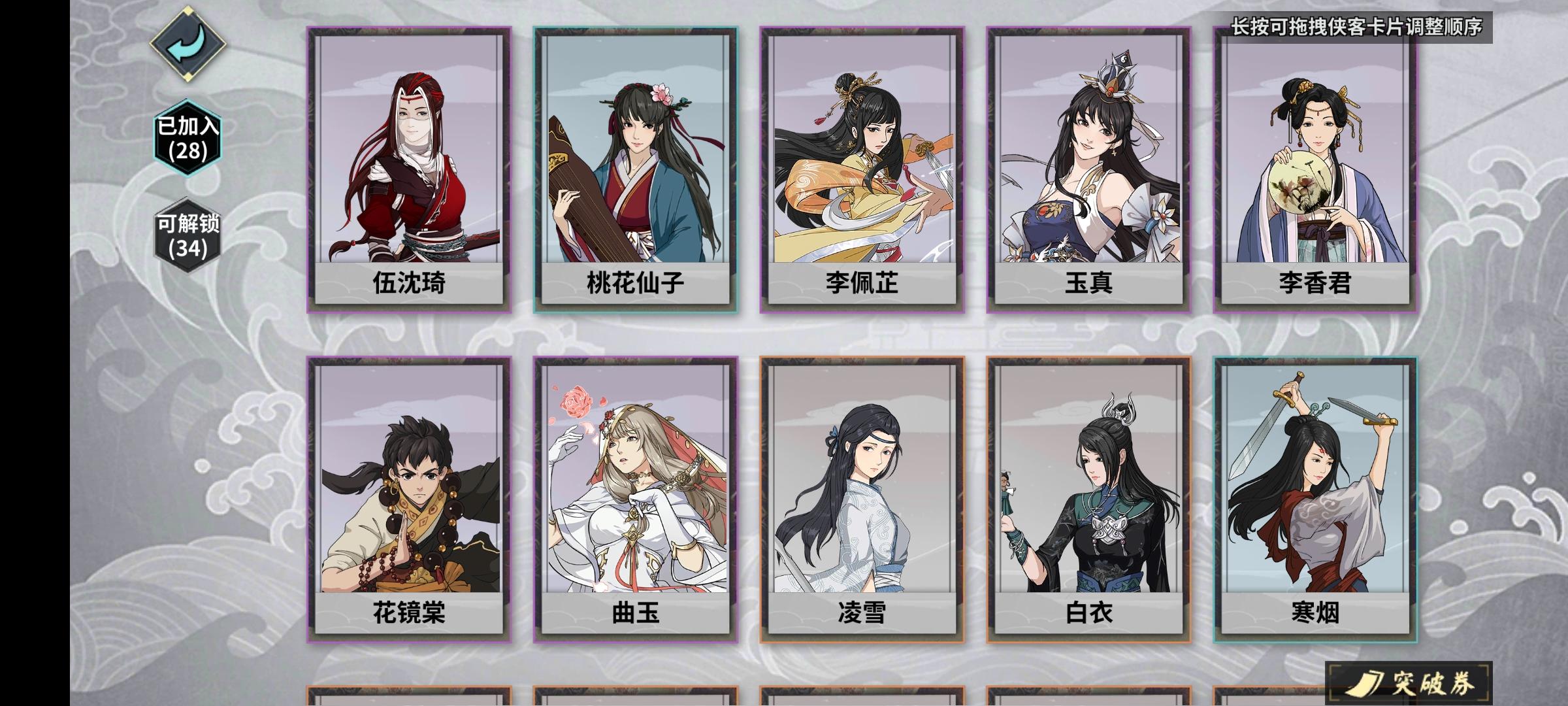Switch to the 已加入 (28) tab
Screen dimensions: 1568x706
coord(188,138)
